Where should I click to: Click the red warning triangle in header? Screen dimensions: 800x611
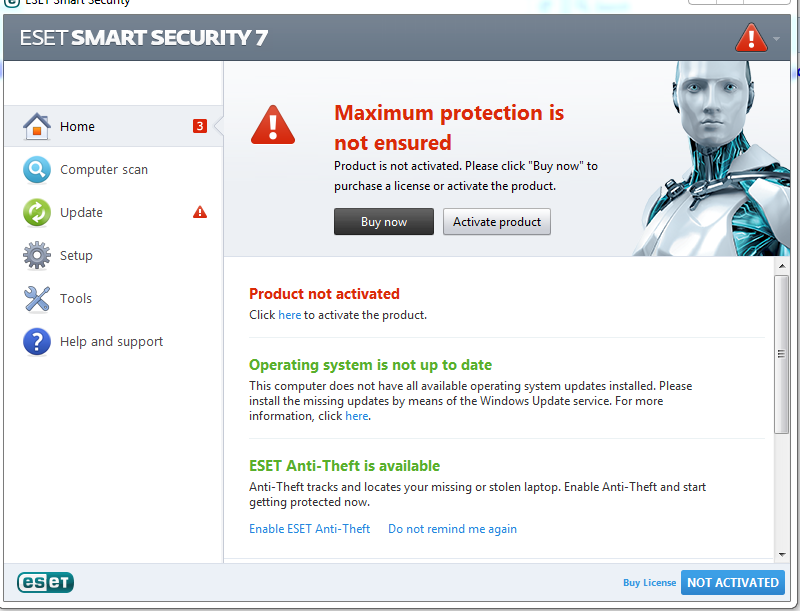coord(751,38)
